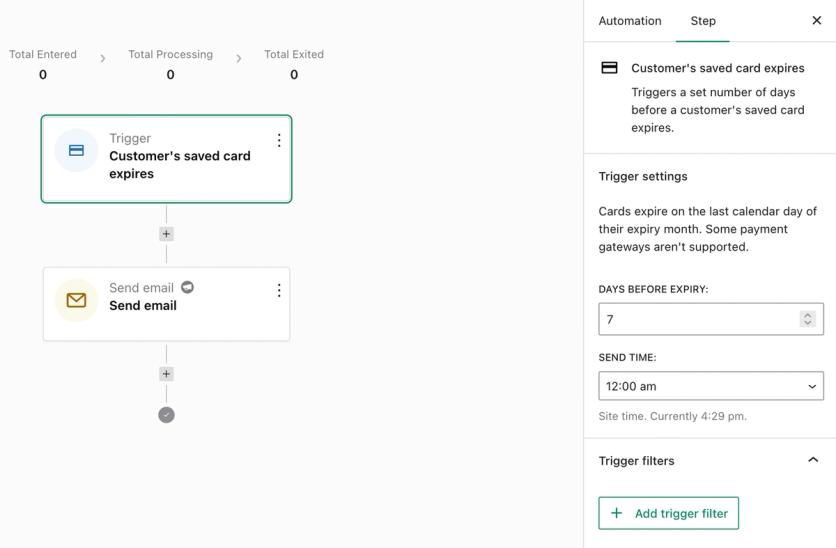Click the yellow envelope icon in Send email step
The height and width of the screenshot is (548, 836).
point(76,300)
